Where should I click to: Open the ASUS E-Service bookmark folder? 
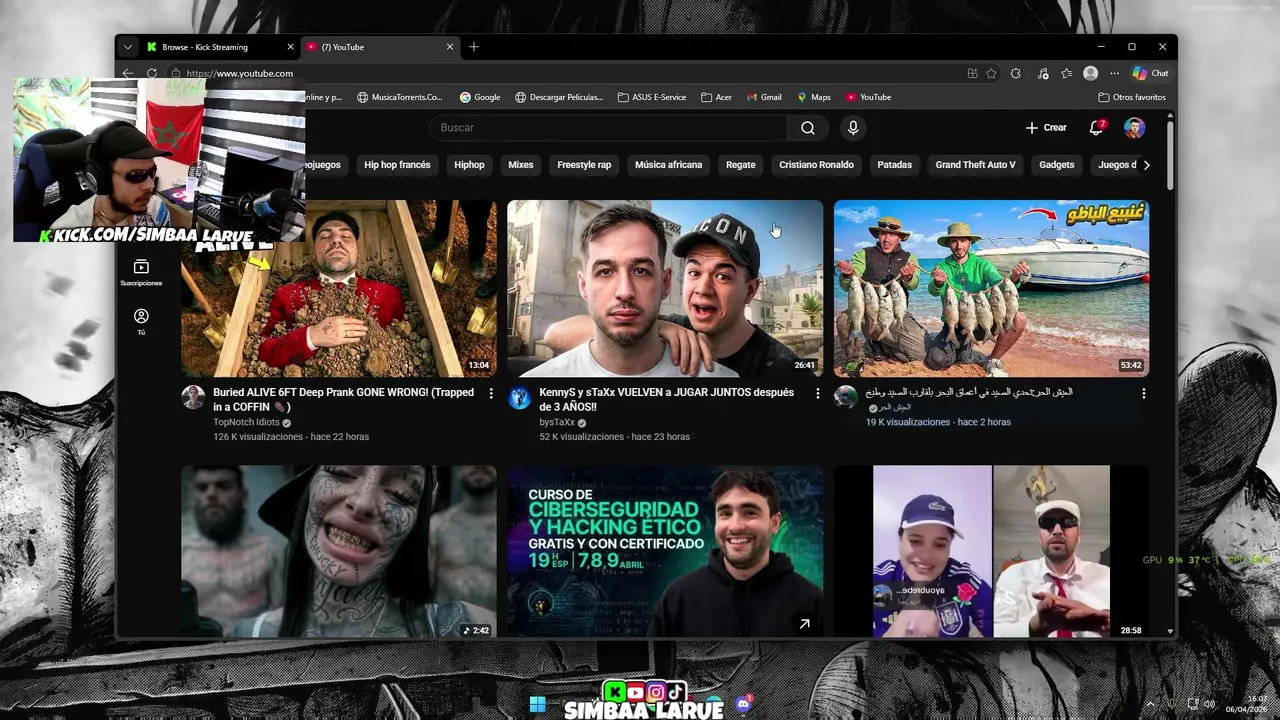point(652,97)
